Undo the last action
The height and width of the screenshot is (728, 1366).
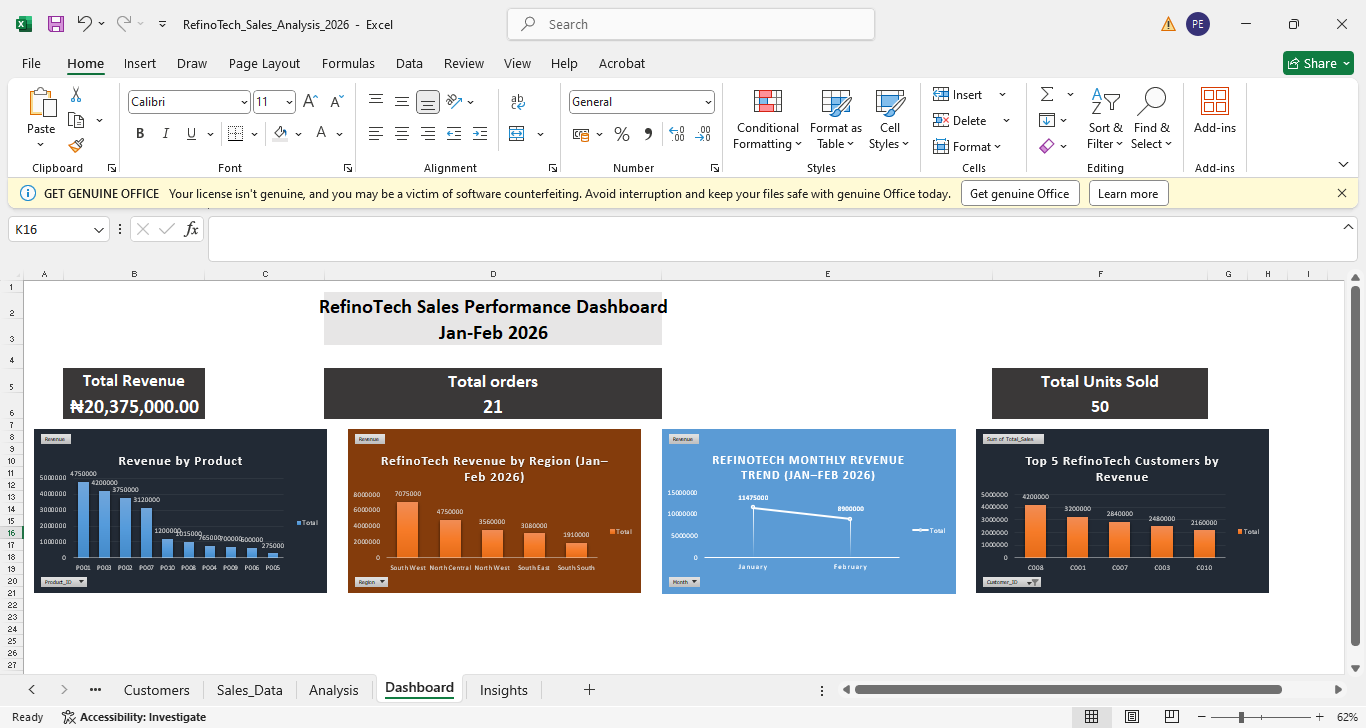coord(84,24)
